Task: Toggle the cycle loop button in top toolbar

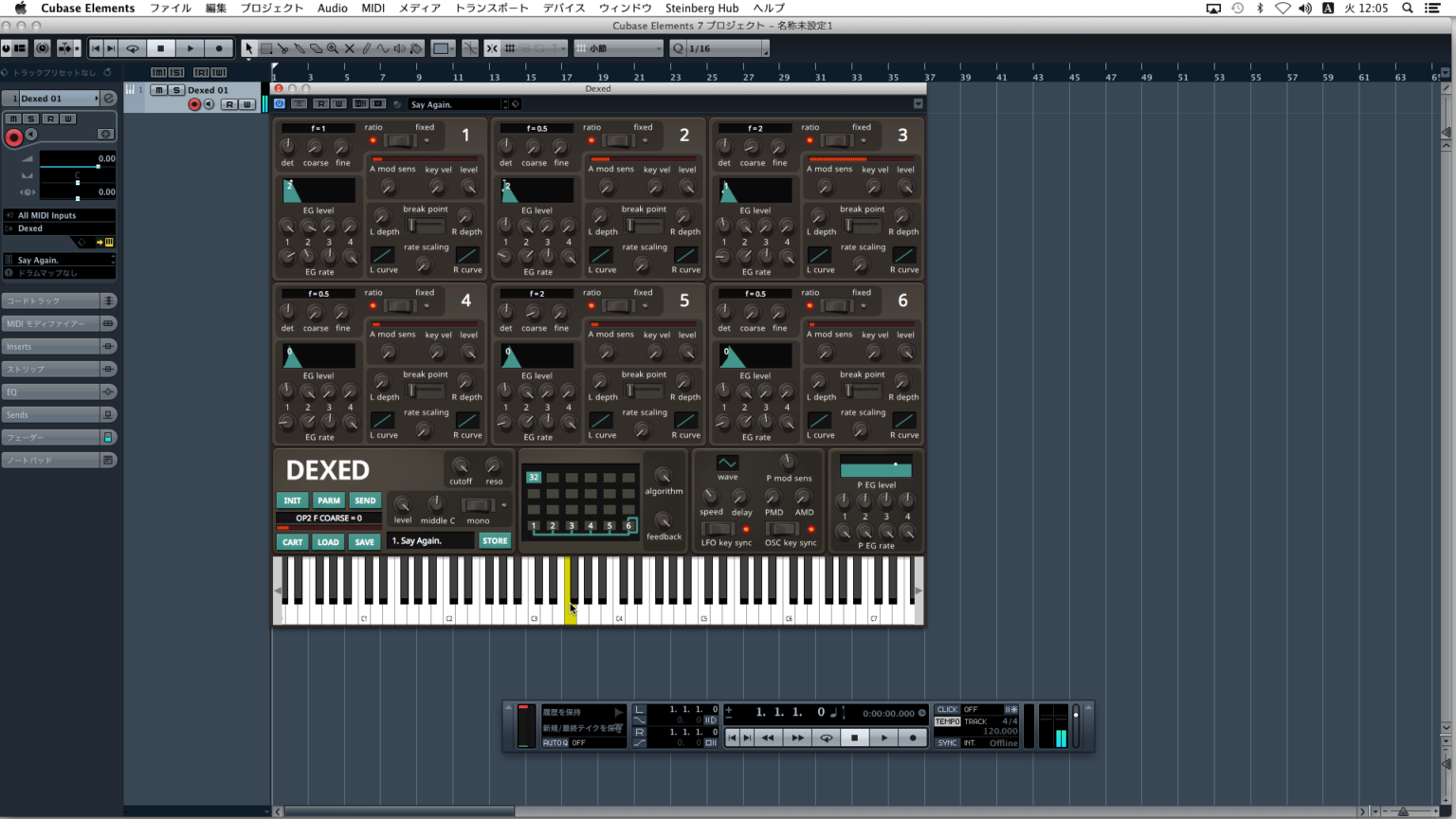Action: (x=133, y=48)
